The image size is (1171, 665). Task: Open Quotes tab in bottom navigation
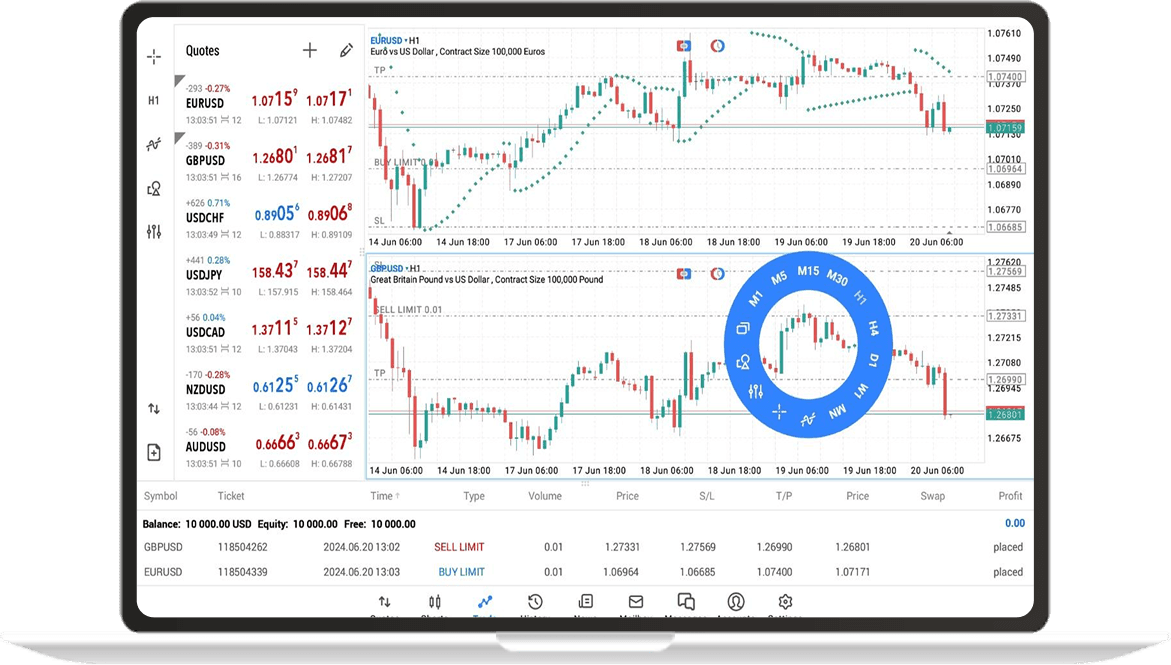click(x=385, y=604)
